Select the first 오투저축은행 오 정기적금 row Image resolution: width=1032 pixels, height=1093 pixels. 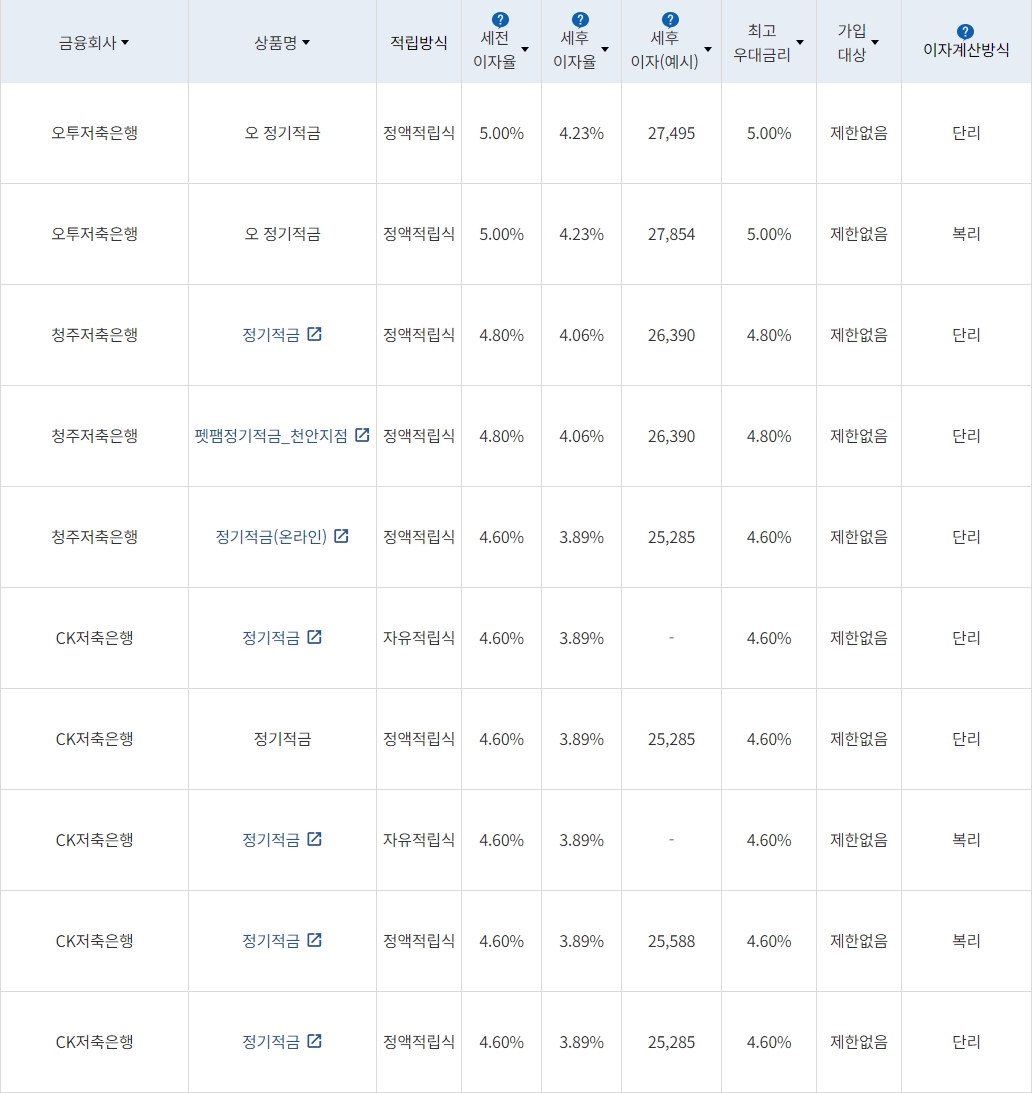click(282, 132)
